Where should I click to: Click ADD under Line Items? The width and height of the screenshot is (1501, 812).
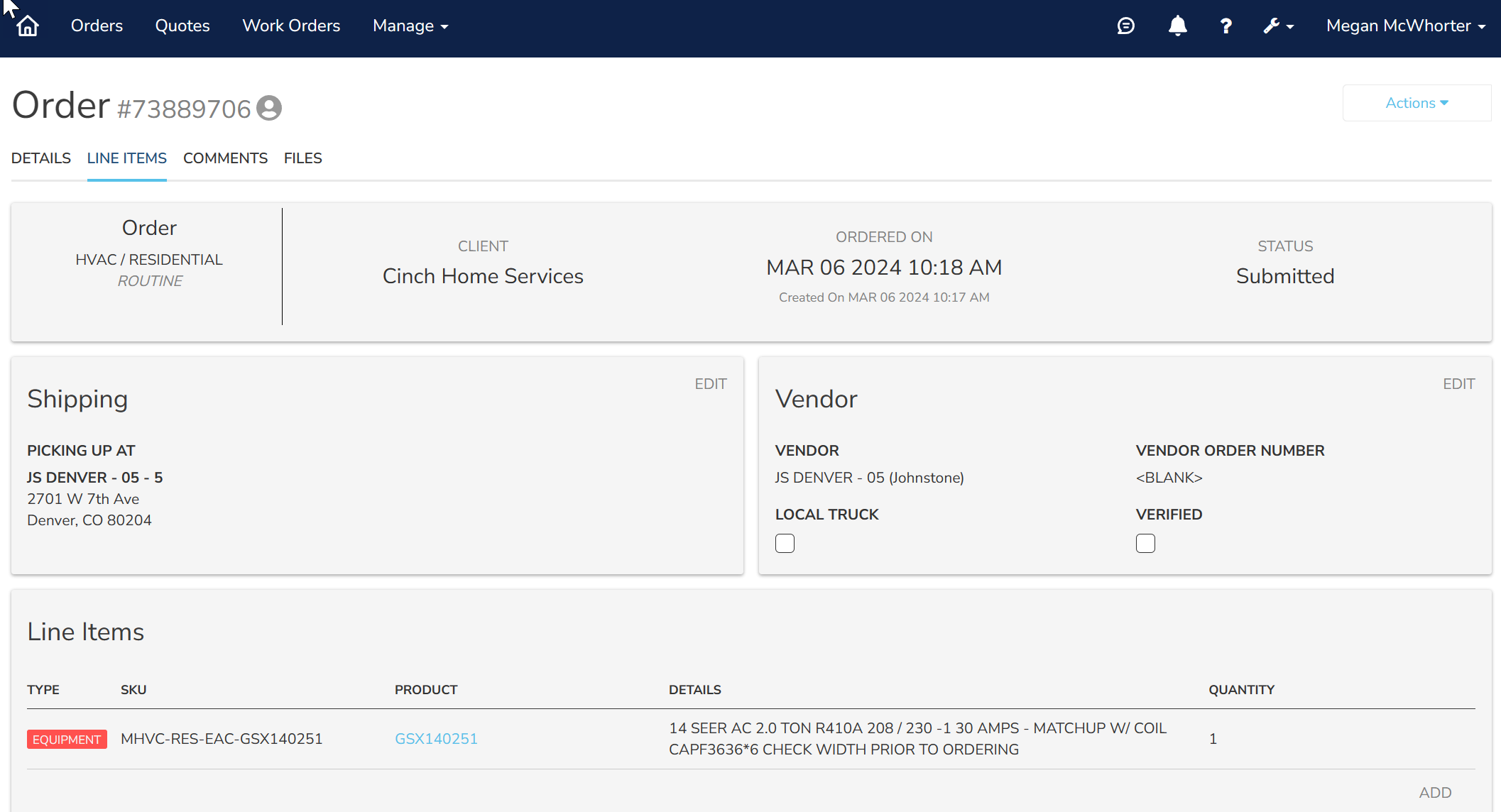point(1435,793)
